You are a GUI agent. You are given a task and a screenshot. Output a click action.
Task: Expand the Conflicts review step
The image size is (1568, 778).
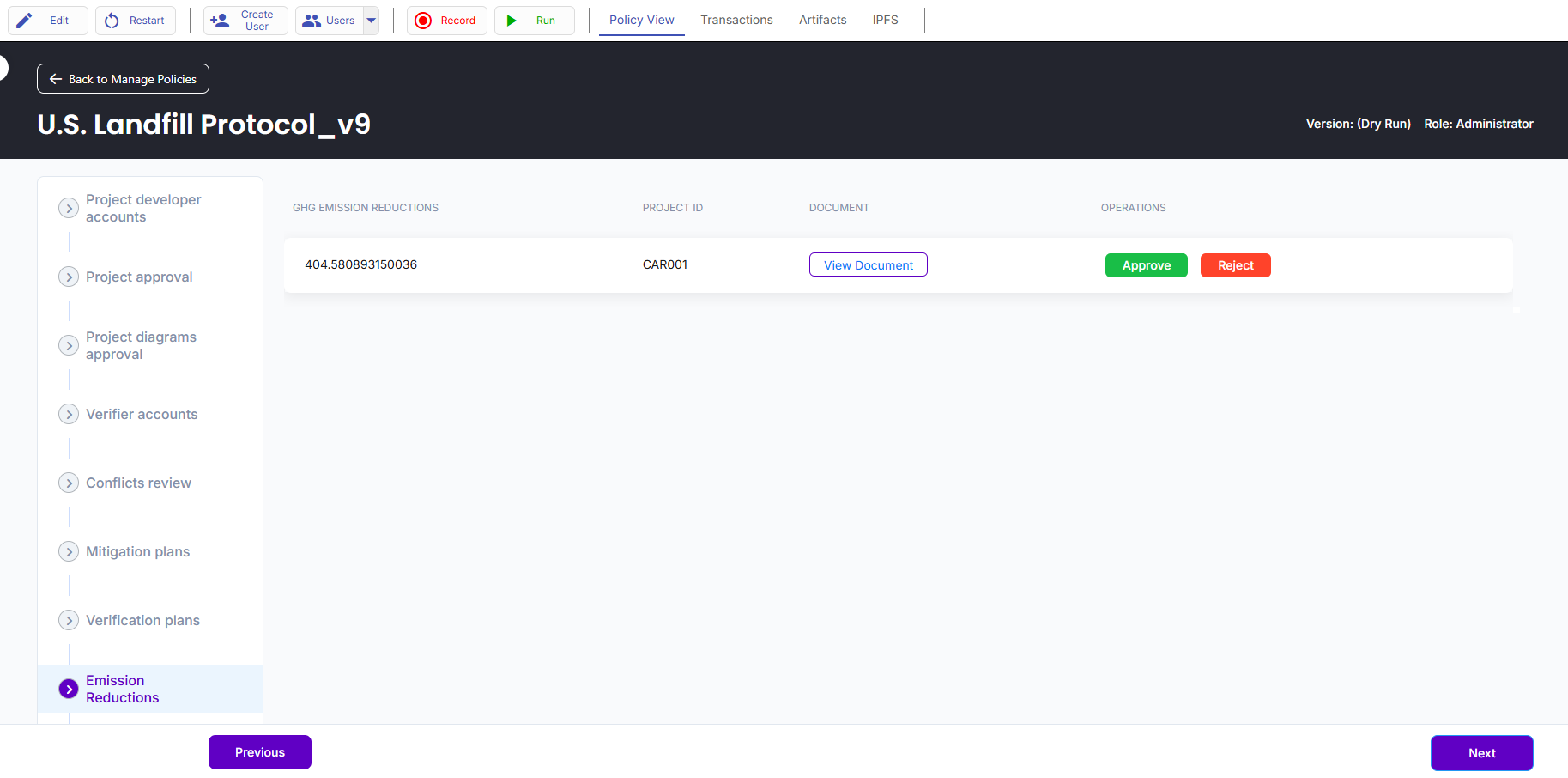[x=69, y=483]
